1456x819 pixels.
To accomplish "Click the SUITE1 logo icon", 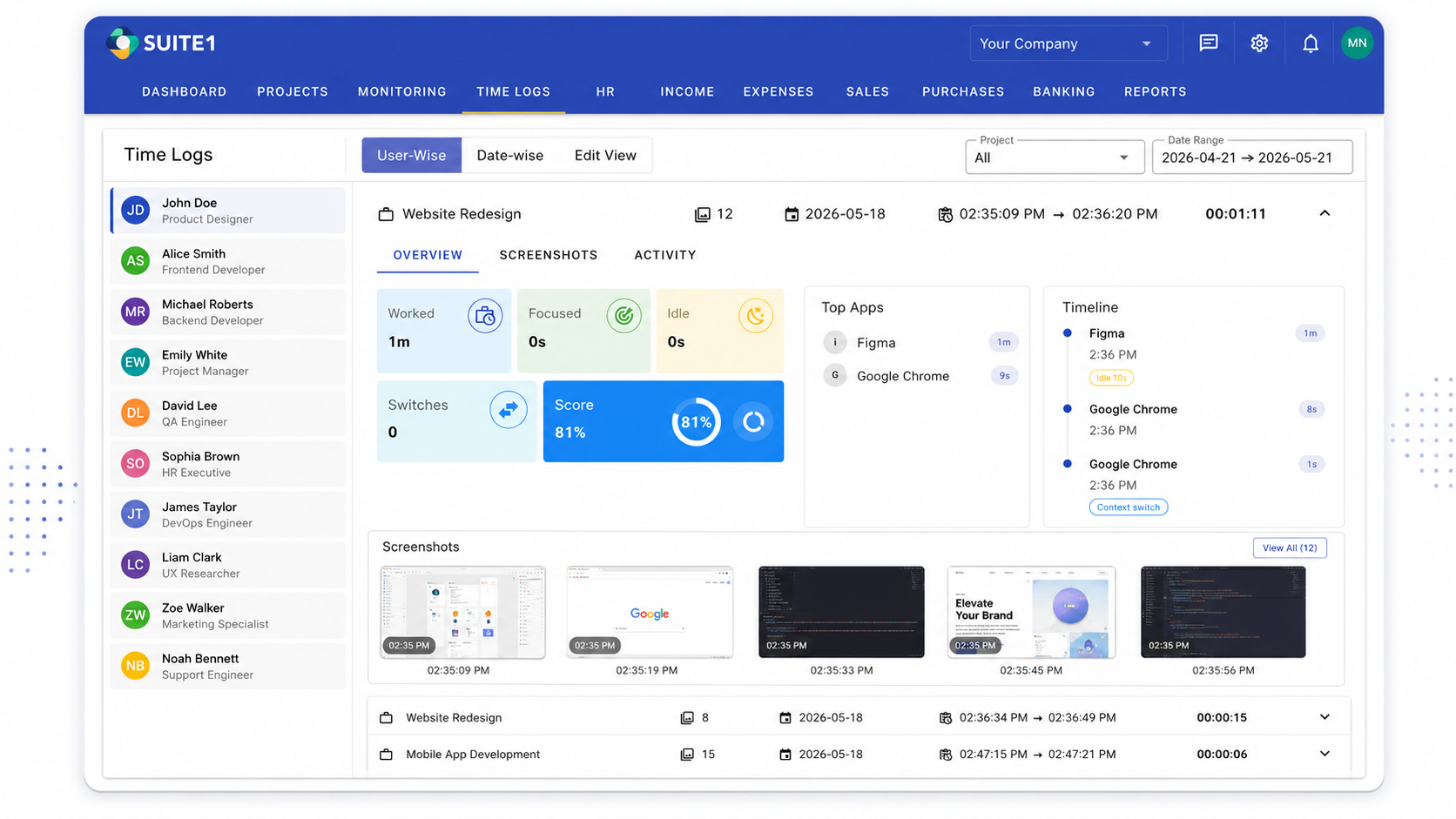I will (x=122, y=43).
